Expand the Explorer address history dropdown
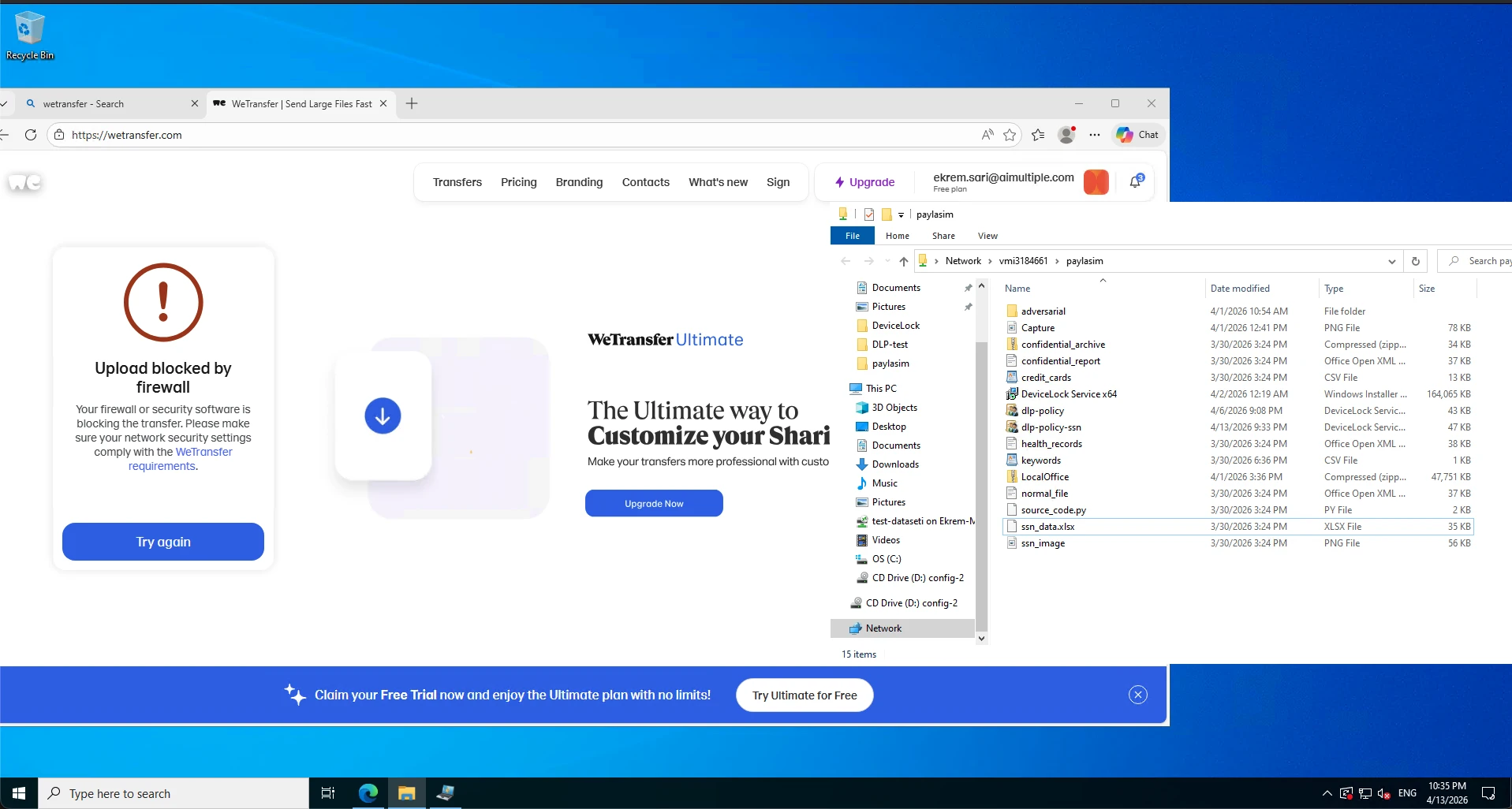Viewport: 1512px width, 809px height. [1391, 261]
